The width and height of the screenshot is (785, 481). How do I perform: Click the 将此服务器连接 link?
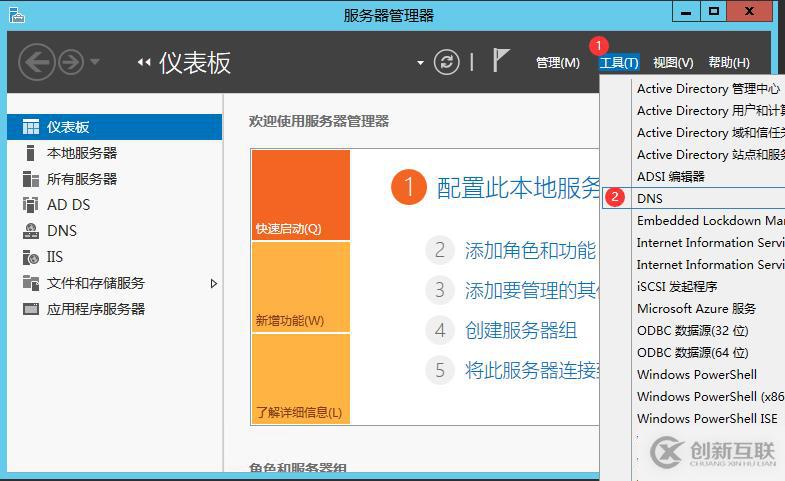[x=532, y=370]
